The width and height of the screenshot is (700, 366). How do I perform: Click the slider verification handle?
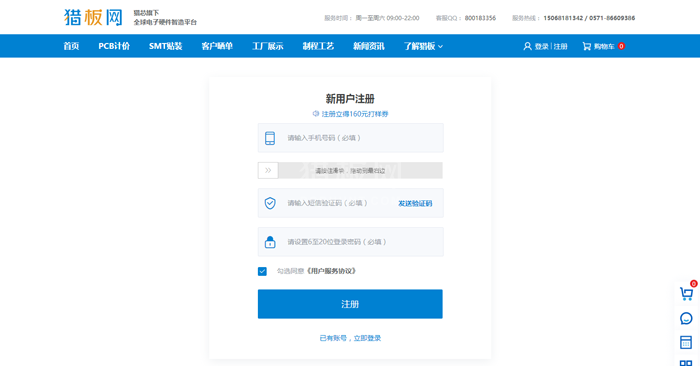[268, 170]
